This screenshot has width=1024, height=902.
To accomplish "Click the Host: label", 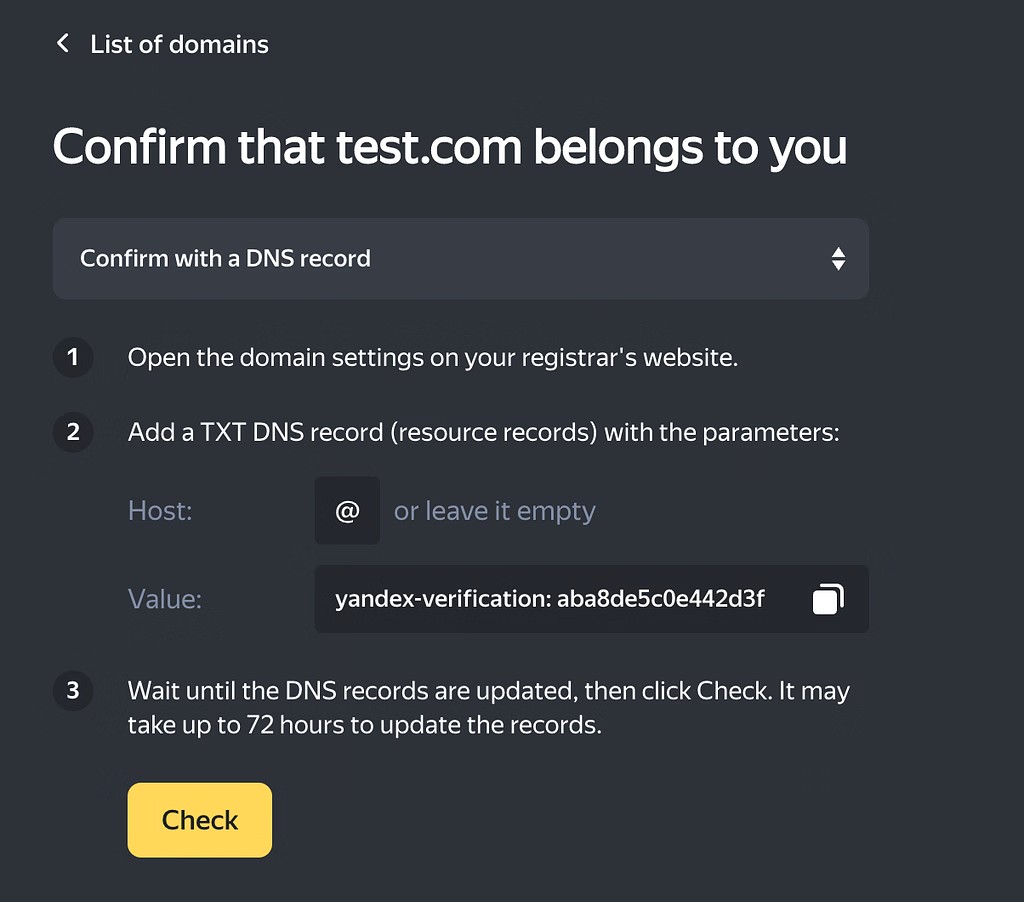I will click(160, 511).
